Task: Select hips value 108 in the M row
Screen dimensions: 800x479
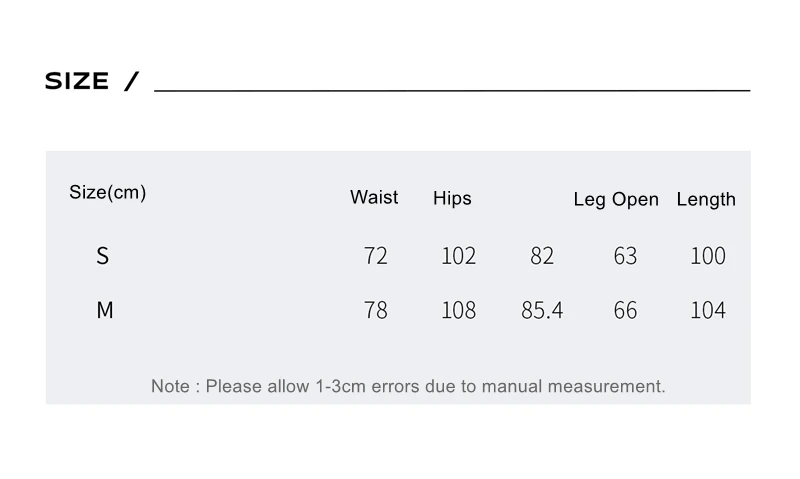Action: [459, 310]
